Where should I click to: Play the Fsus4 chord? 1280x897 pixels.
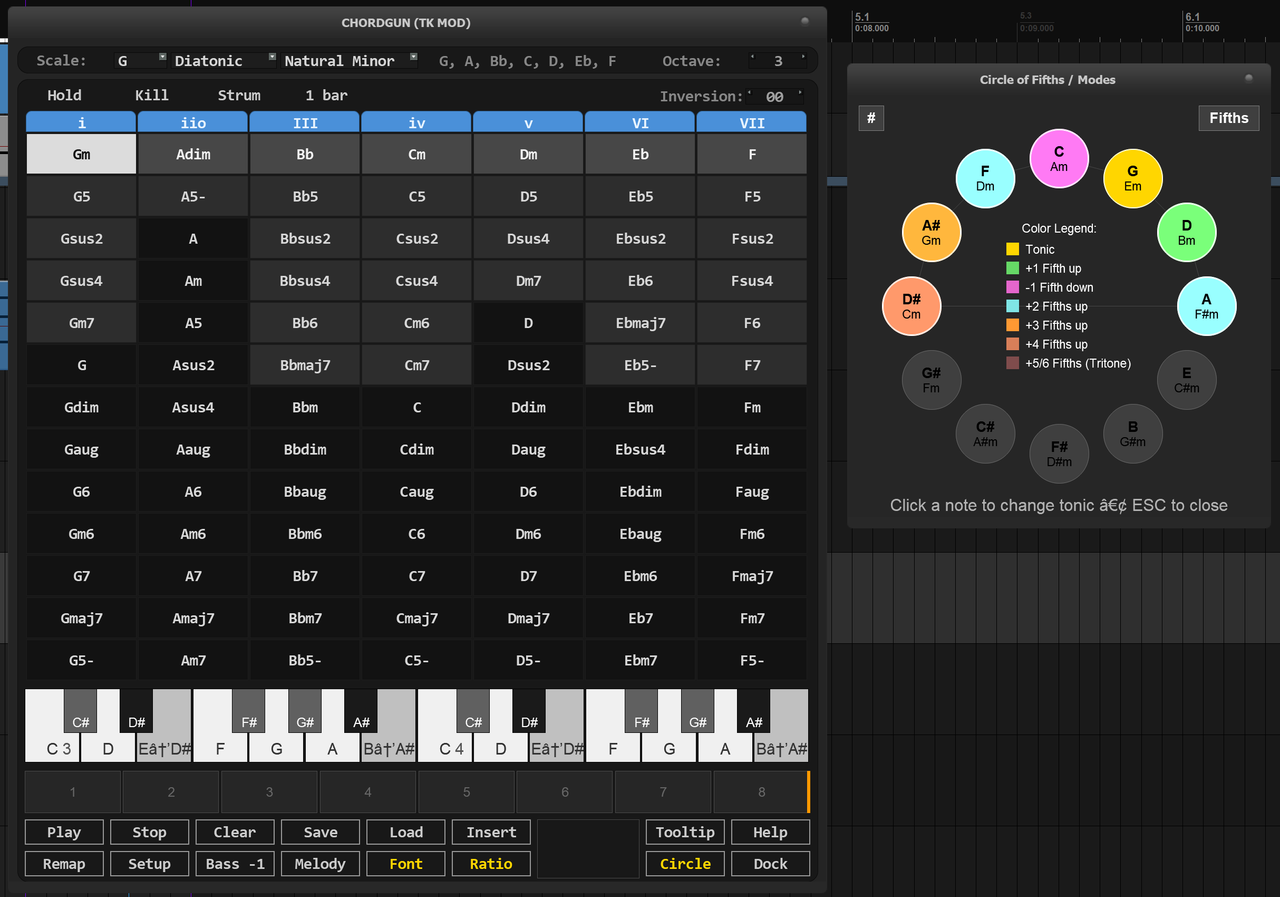[752, 281]
